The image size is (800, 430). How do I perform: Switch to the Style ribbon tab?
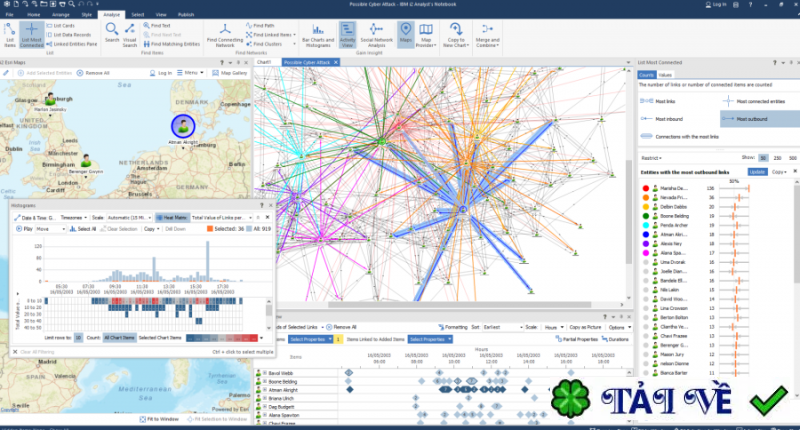pos(87,15)
